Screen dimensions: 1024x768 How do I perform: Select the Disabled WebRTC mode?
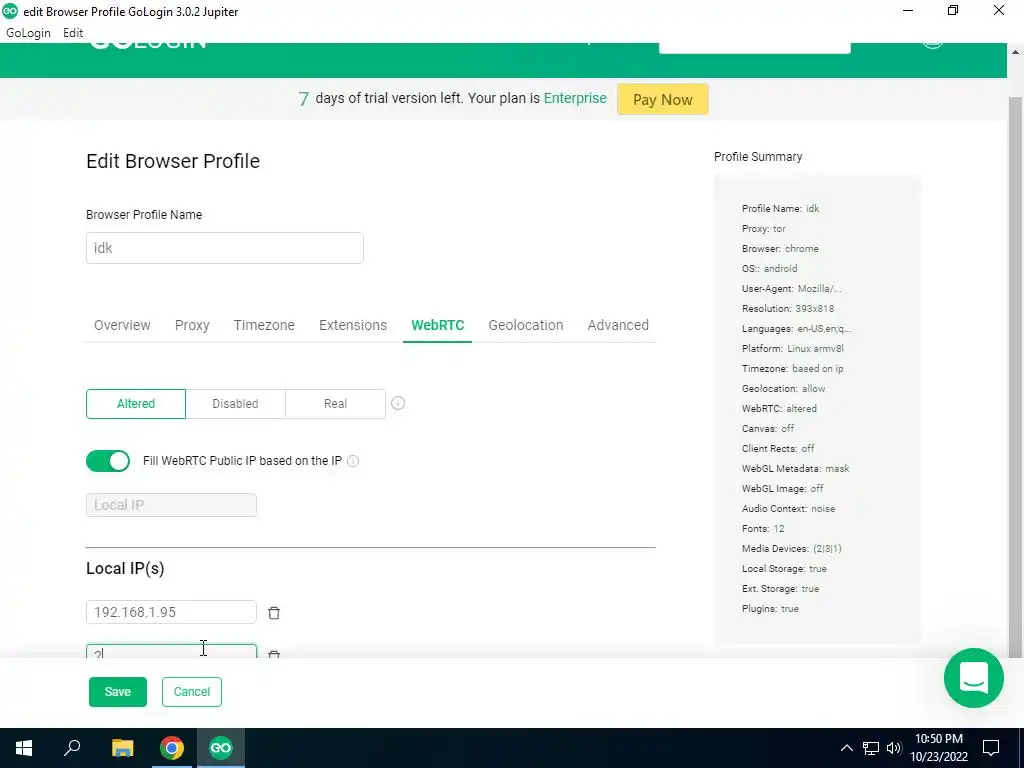click(x=235, y=404)
